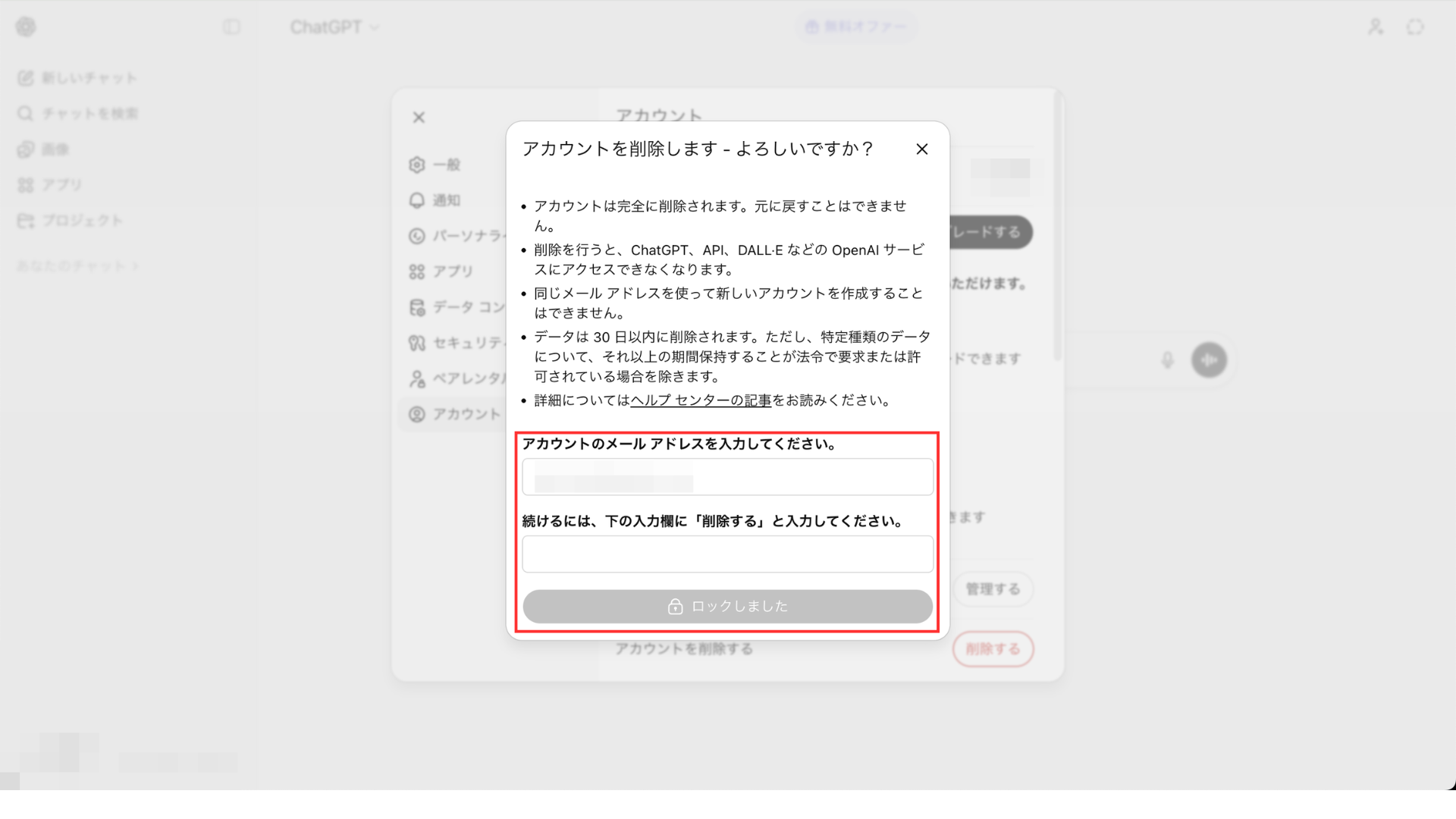Open the アプリ settings tab
This screenshot has width=1456, height=819.
click(x=452, y=271)
